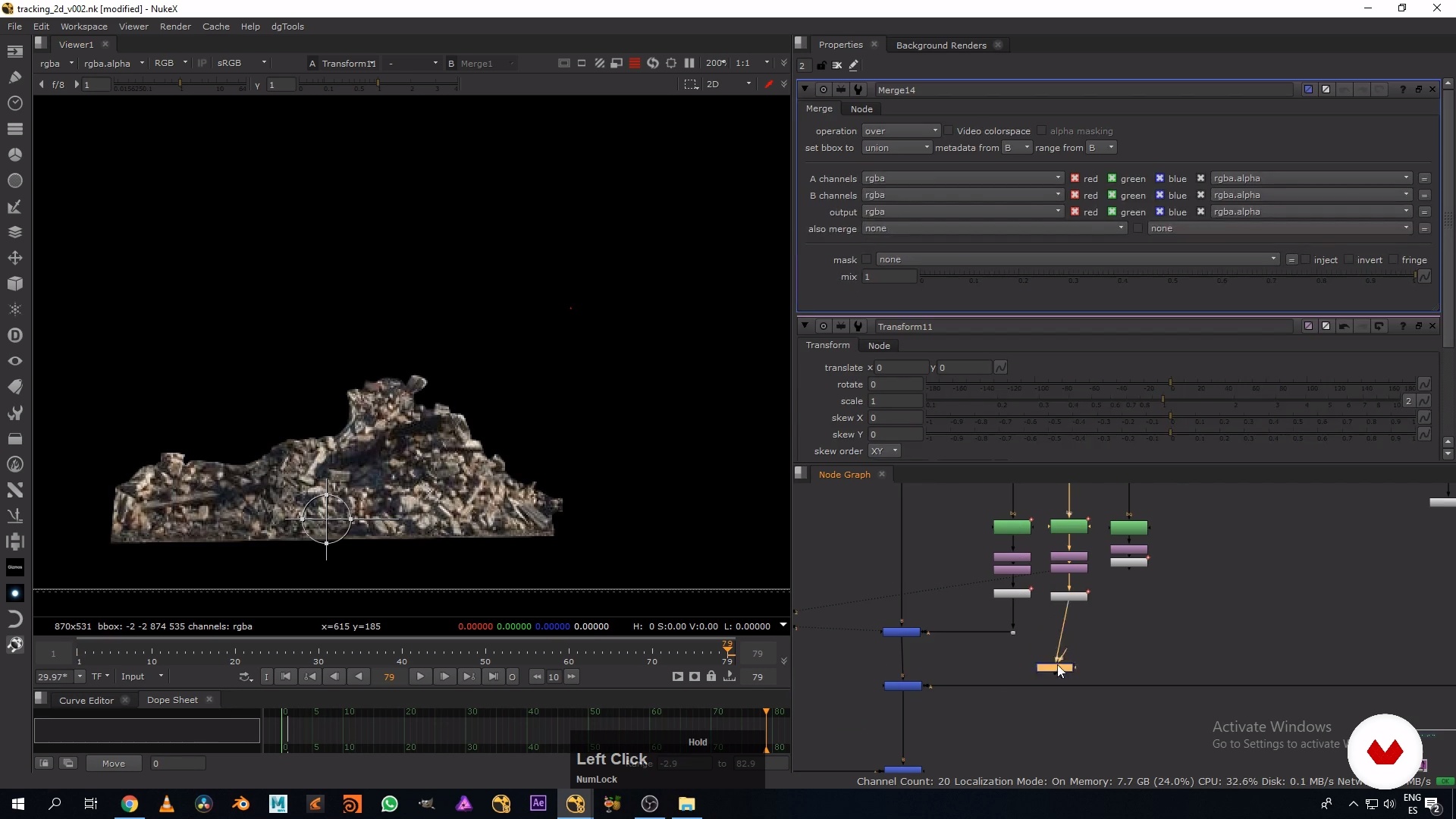
Task: Toggle output blue checkbox
Action: (x=1159, y=212)
